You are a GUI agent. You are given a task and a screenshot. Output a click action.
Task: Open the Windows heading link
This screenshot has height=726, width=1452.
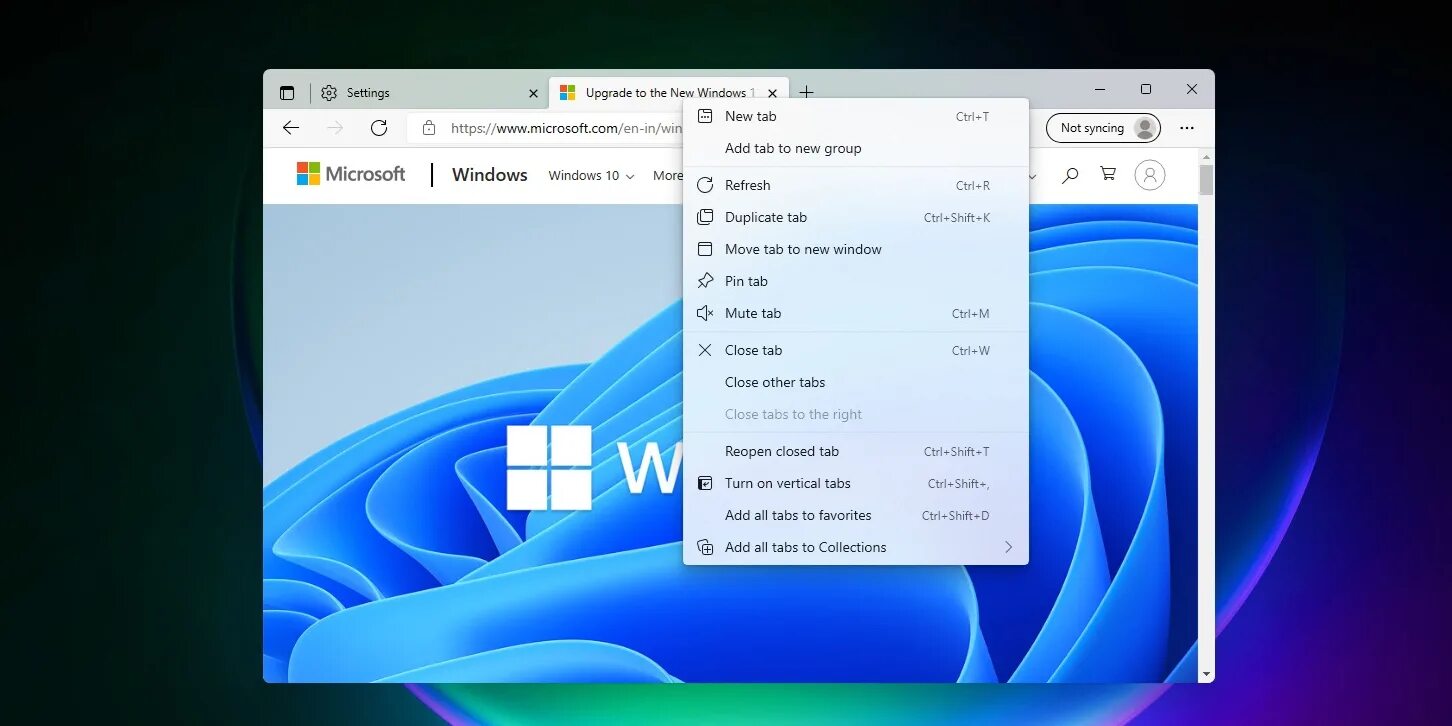click(490, 175)
